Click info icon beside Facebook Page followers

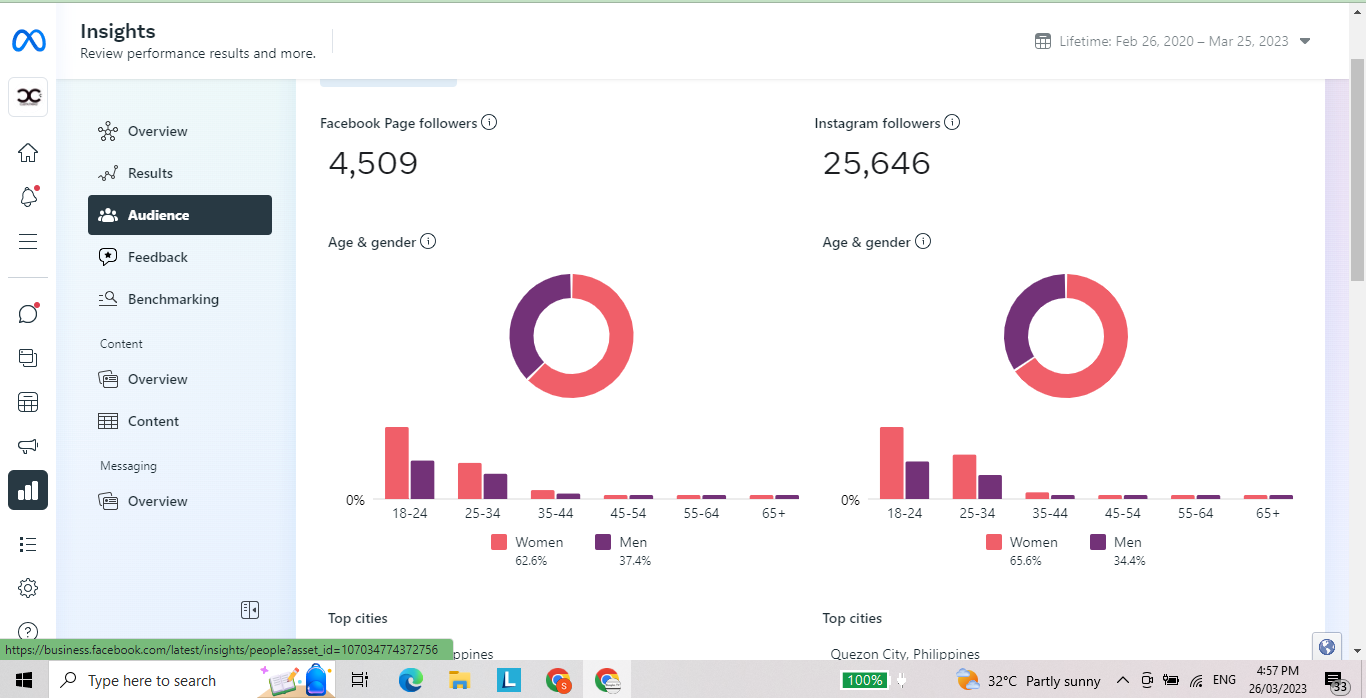coord(489,122)
